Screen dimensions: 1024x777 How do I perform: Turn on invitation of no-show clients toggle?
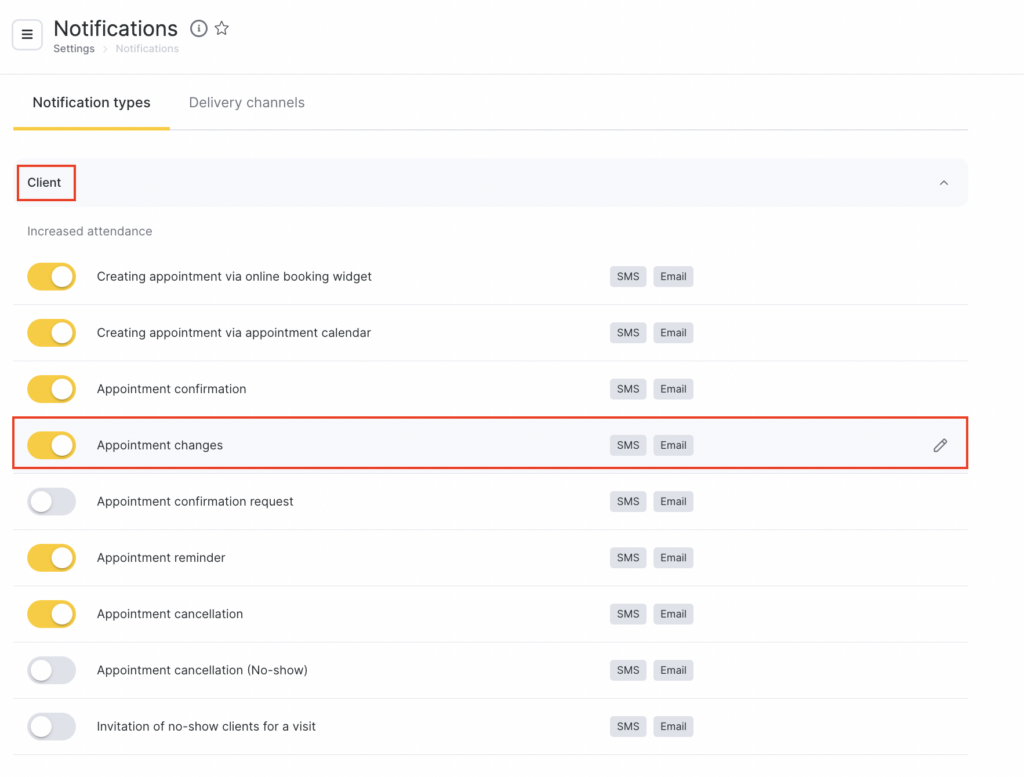[x=51, y=726]
